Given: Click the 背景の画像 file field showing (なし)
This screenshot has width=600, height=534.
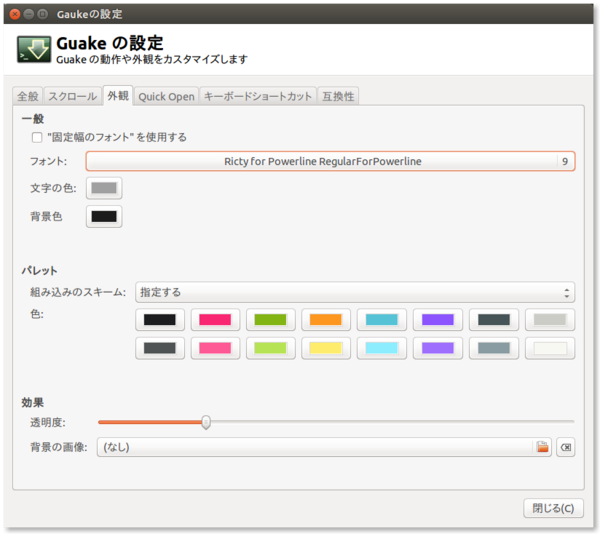Looking at the screenshot, I should tap(324, 447).
